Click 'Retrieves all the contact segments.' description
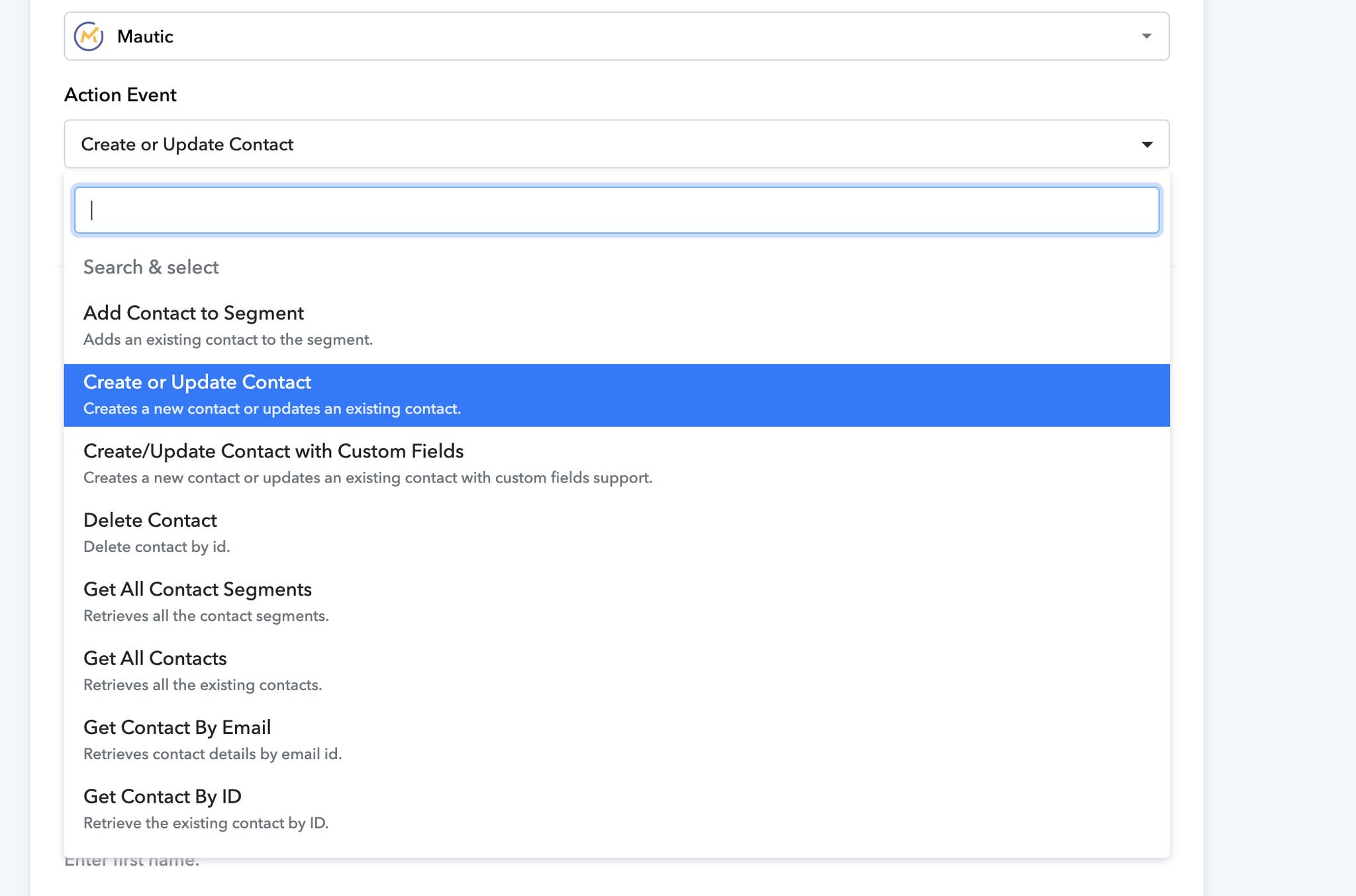Screen dimensions: 1356x896 tap(206, 616)
